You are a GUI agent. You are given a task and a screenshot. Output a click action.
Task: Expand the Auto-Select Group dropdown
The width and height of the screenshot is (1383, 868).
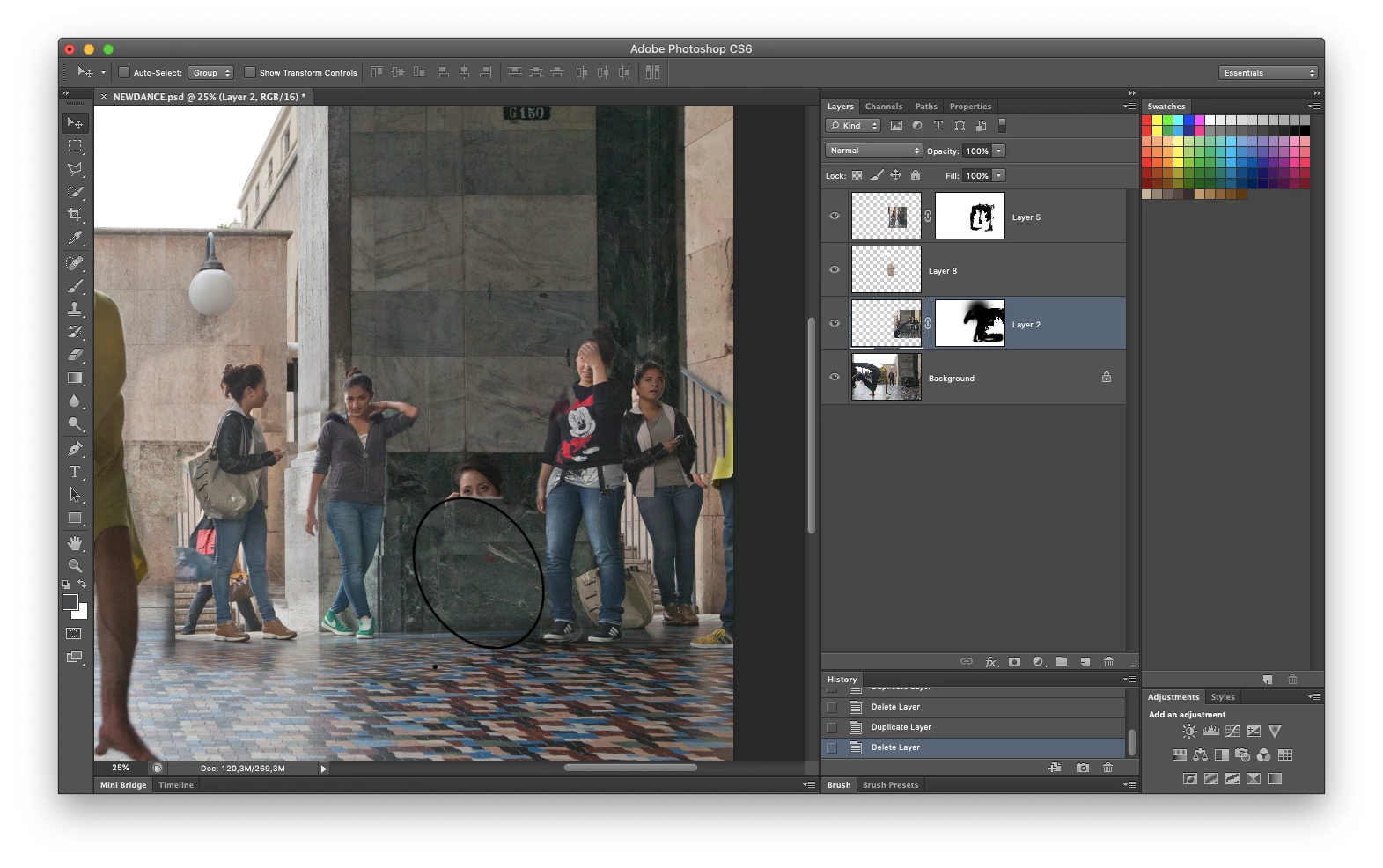pos(210,73)
